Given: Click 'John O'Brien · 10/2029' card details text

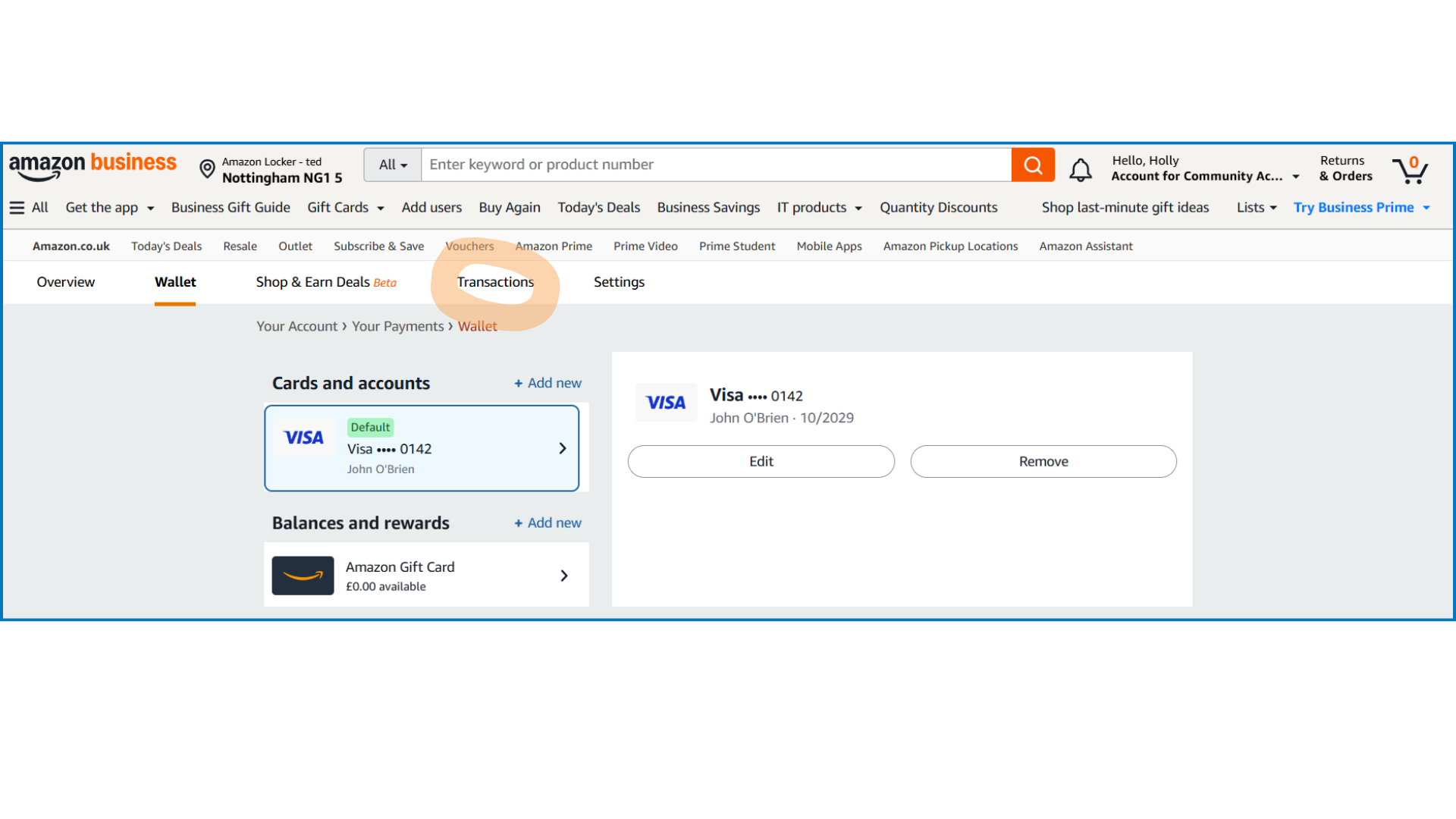Looking at the screenshot, I should [782, 418].
